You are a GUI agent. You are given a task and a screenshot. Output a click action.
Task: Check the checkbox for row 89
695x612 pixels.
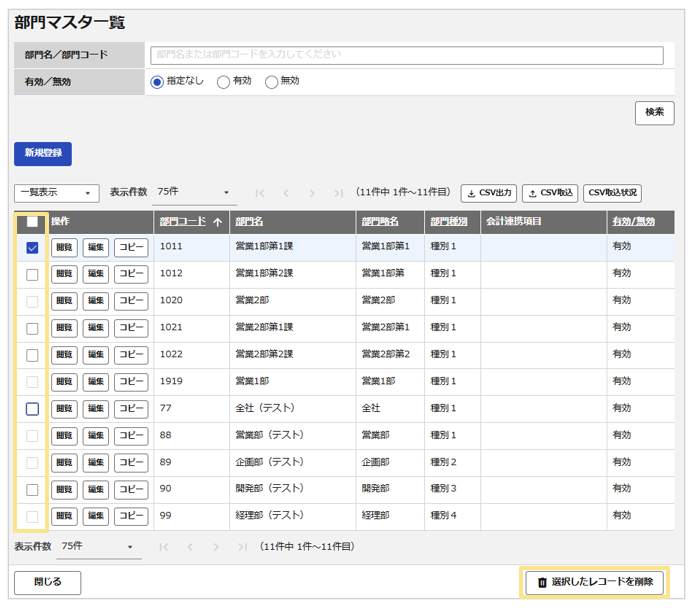32,463
